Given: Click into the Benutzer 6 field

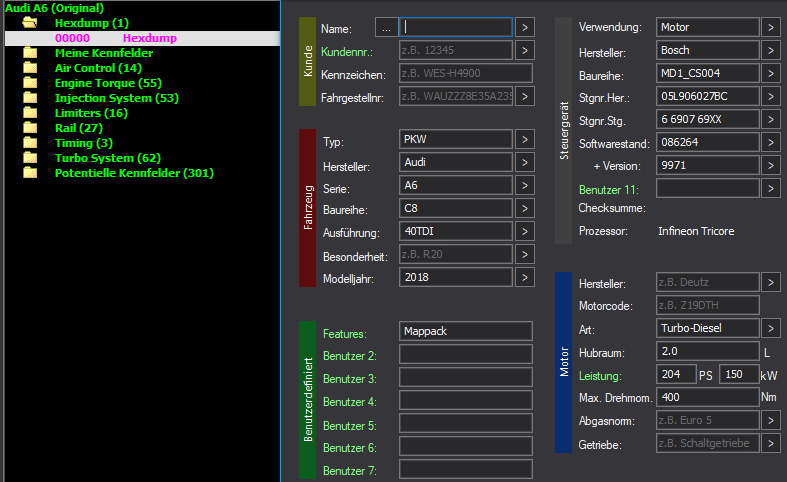Looking at the screenshot, I should click(x=466, y=446).
